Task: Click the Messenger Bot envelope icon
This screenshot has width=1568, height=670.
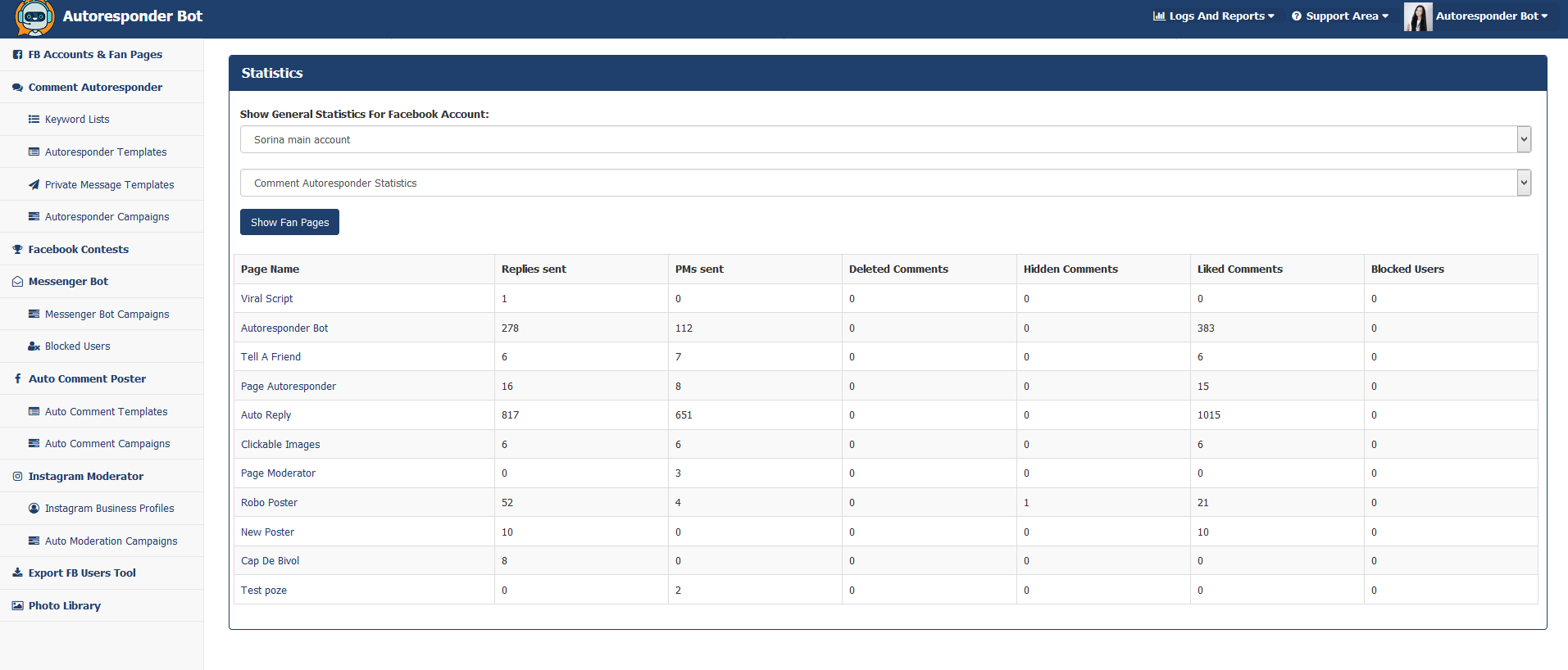Action: pos(17,282)
